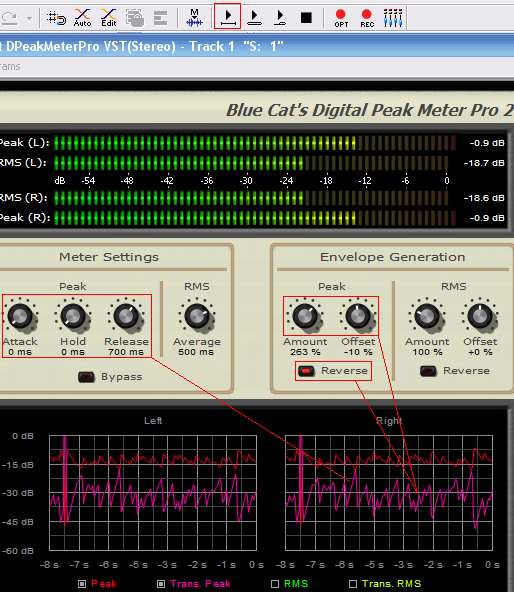Click the RMS (R) meter bar
This screenshot has height=592, width=514.
pos(252,198)
